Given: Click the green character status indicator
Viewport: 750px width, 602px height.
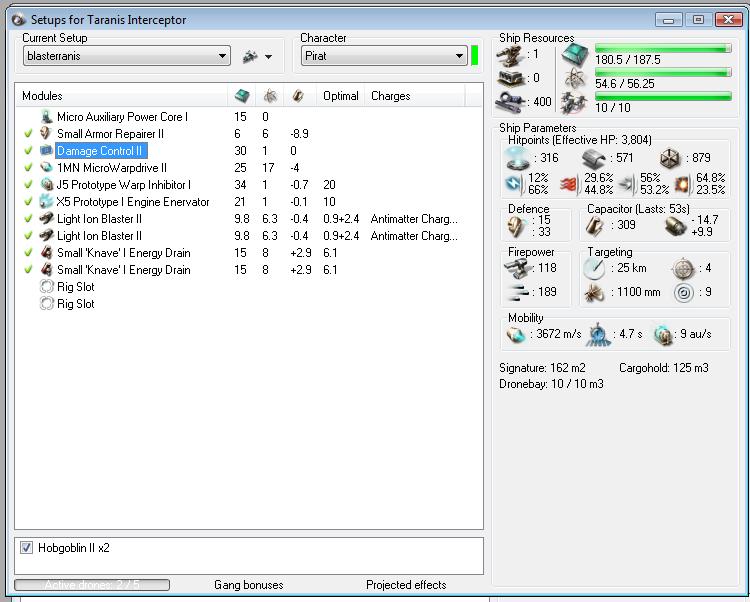Looking at the screenshot, I should click(x=474, y=55).
